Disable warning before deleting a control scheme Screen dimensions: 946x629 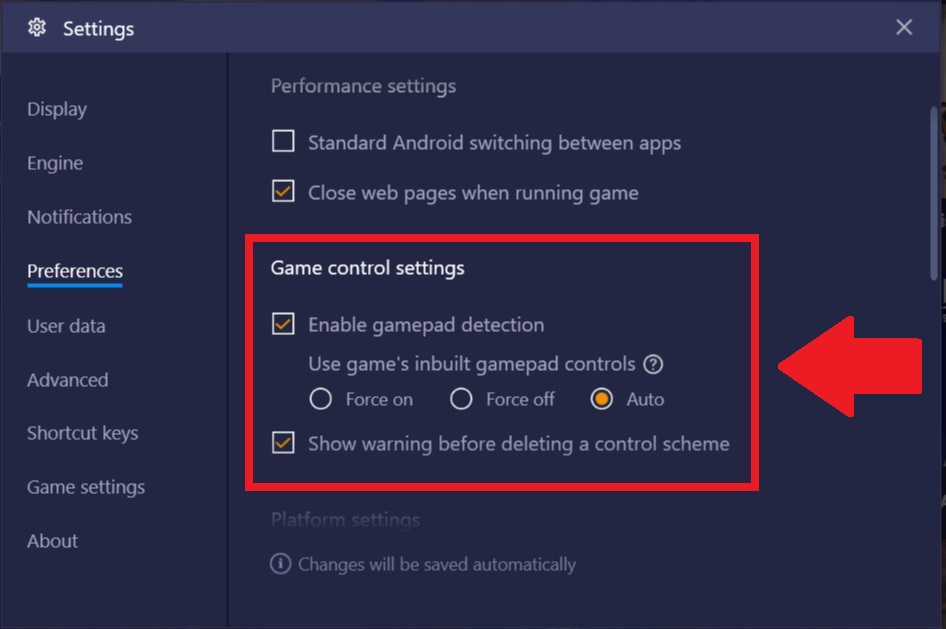point(283,443)
